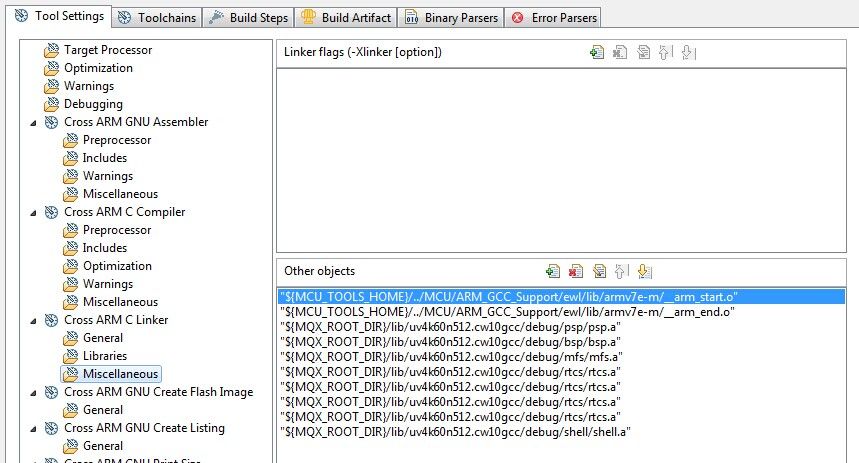Select Includes under C Compiler
859x463 pixels.
(105, 248)
